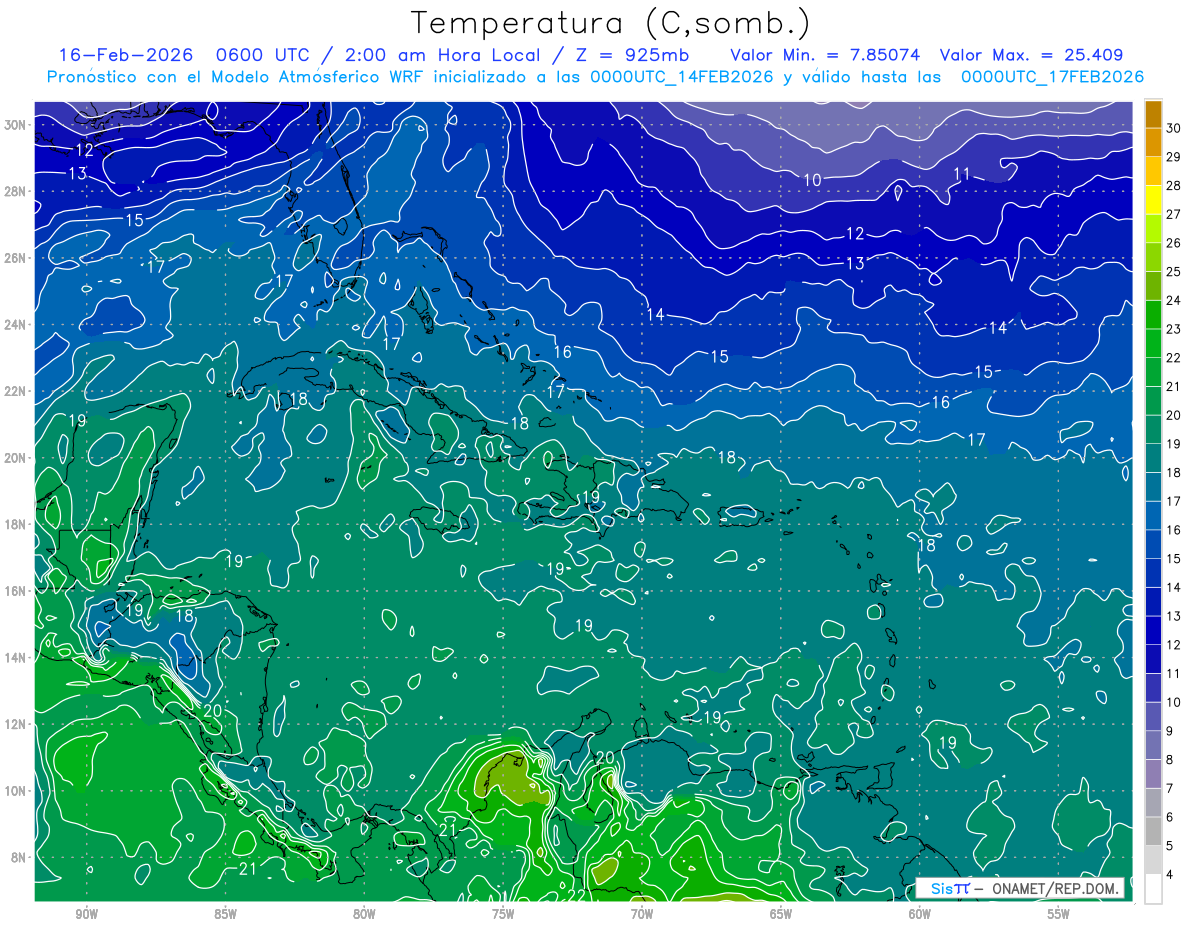Click the color scale label 9
This screenshot has height=927, width=1200.
(1170, 731)
